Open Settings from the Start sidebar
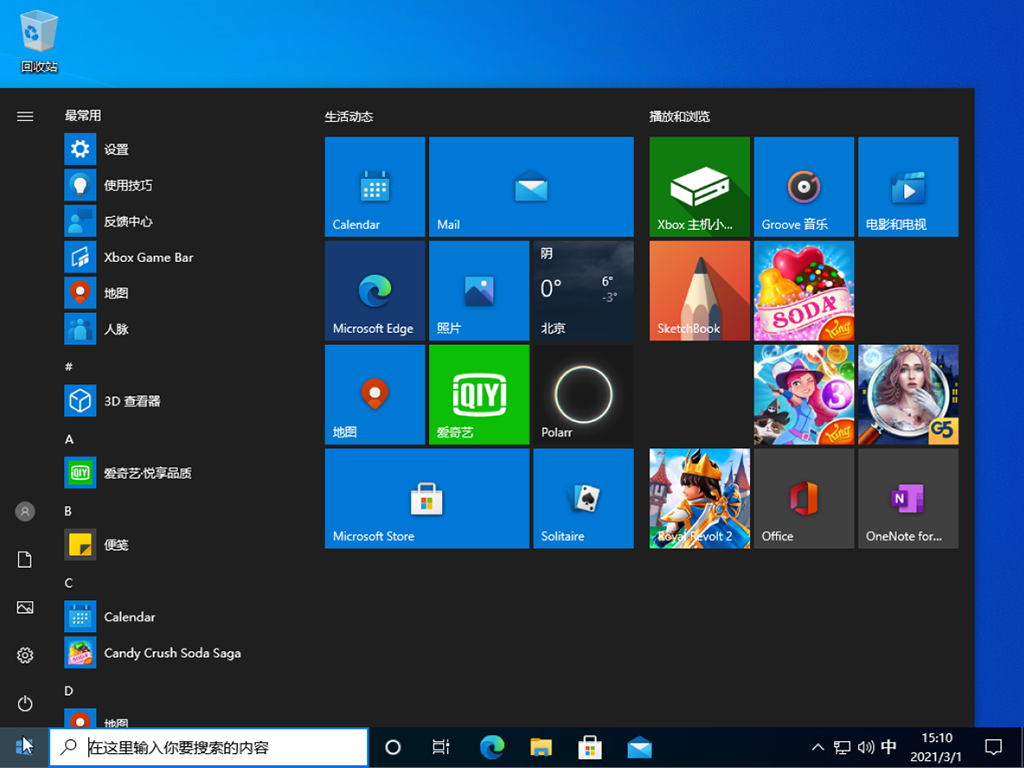The image size is (1024, 768). pyautogui.click(x=25, y=655)
